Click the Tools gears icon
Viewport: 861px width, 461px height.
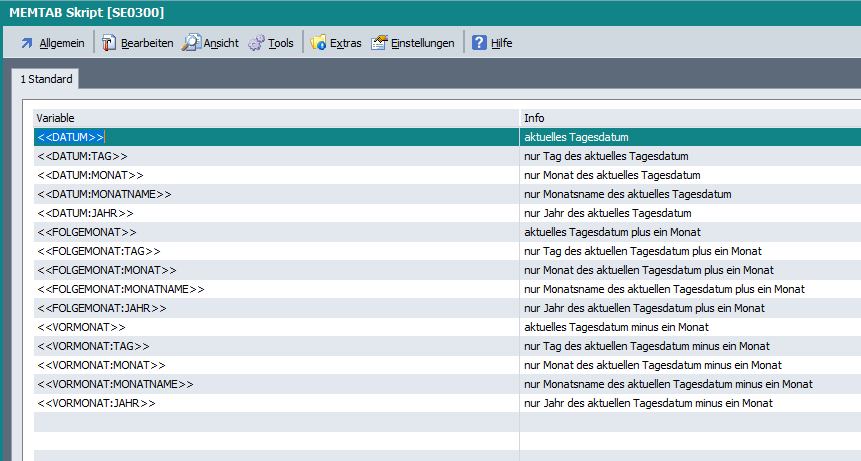[256, 43]
